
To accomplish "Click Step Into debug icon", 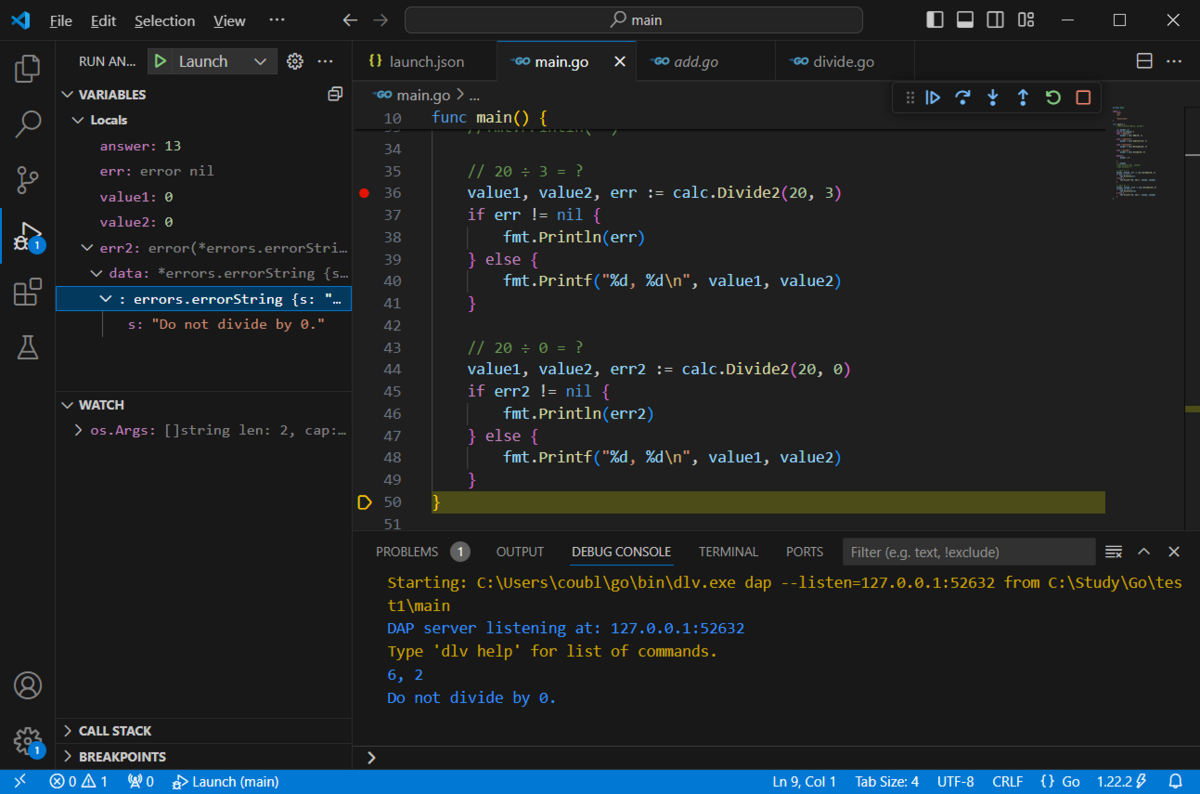I will pyautogui.click(x=992, y=97).
